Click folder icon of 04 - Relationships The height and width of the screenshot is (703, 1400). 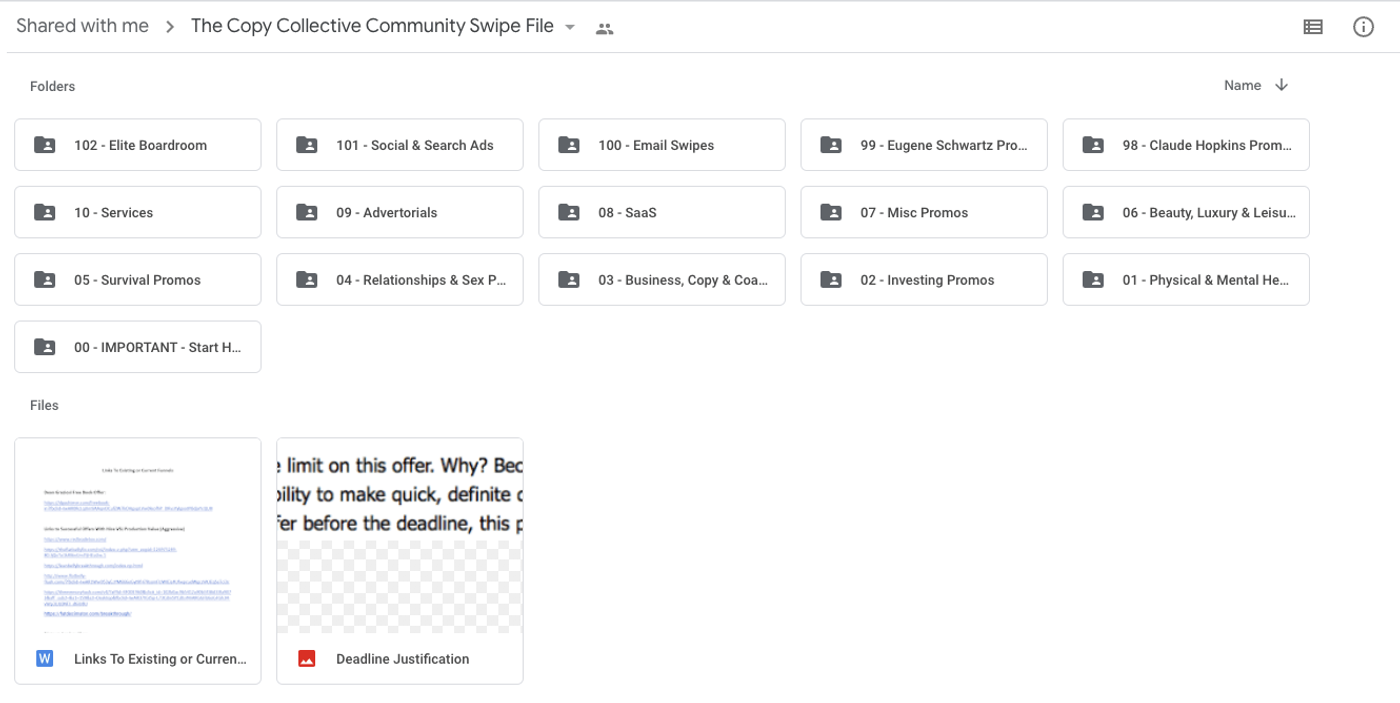point(307,280)
